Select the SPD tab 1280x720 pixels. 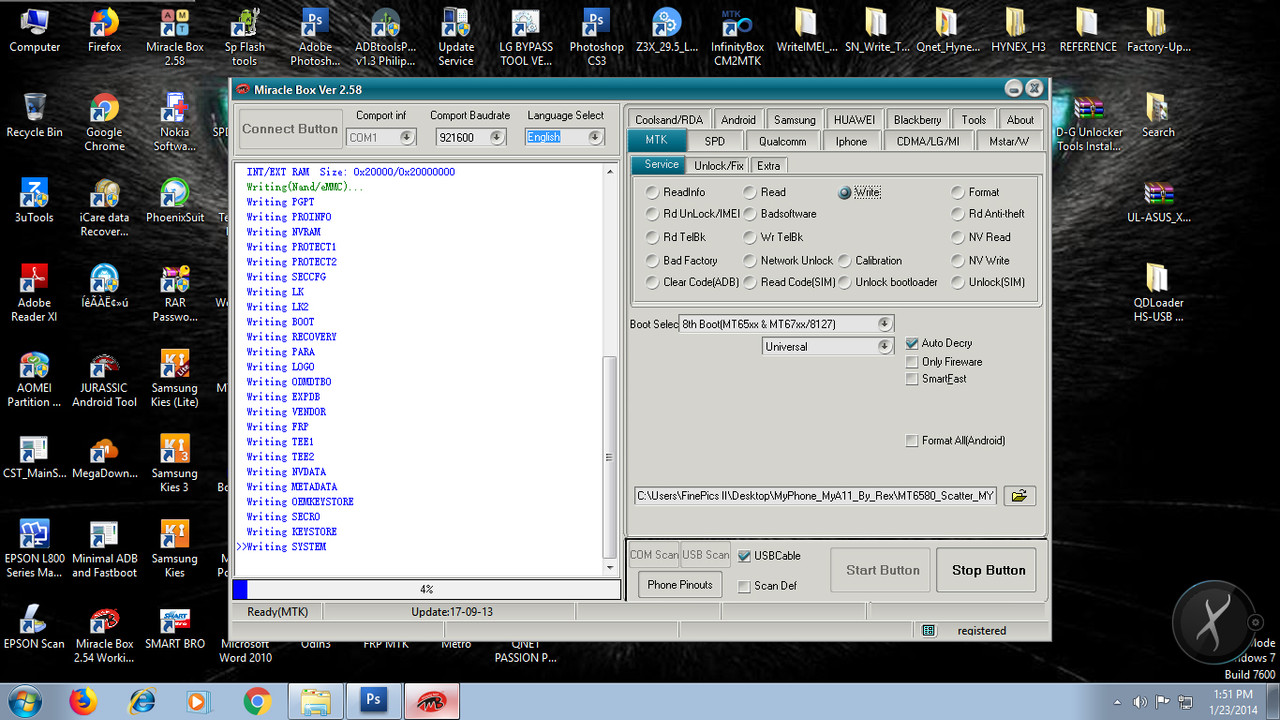[715, 141]
